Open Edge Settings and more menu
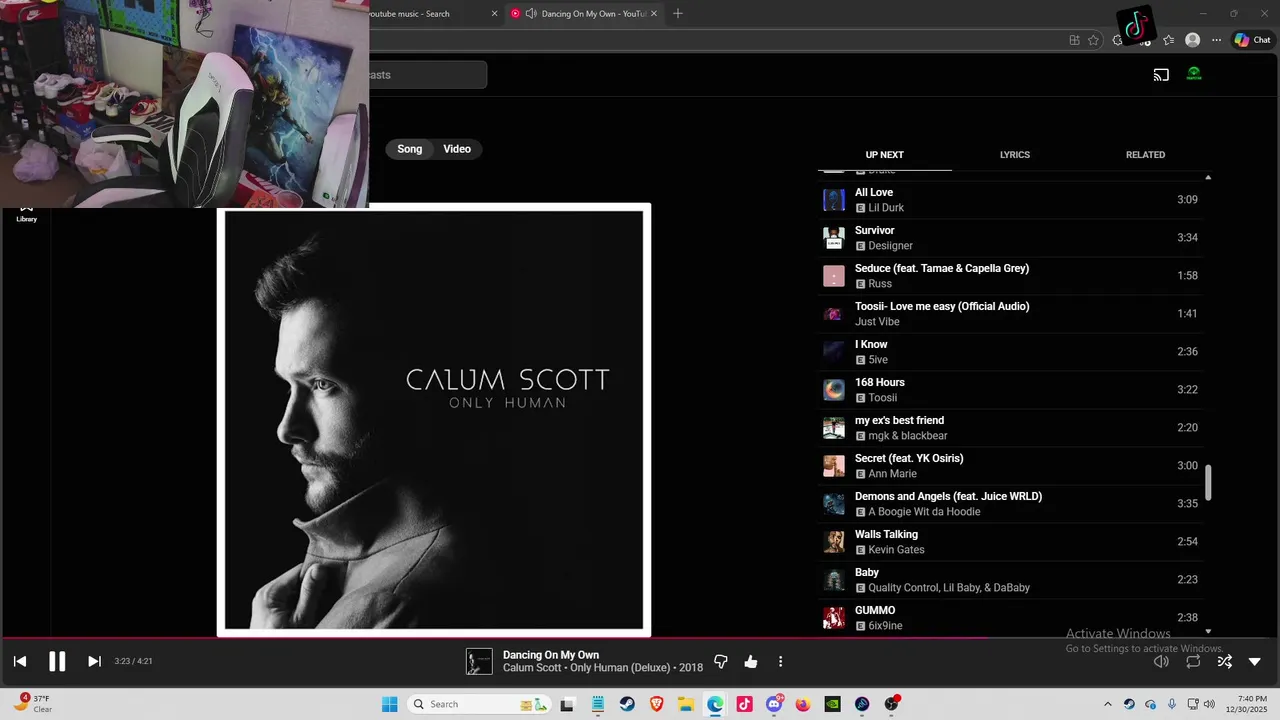Screen dimensions: 1280x720 pyautogui.click(x=1216, y=40)
